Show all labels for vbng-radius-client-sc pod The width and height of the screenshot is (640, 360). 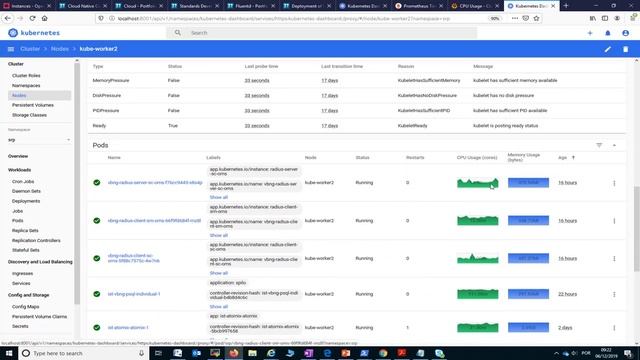point(219,273)
